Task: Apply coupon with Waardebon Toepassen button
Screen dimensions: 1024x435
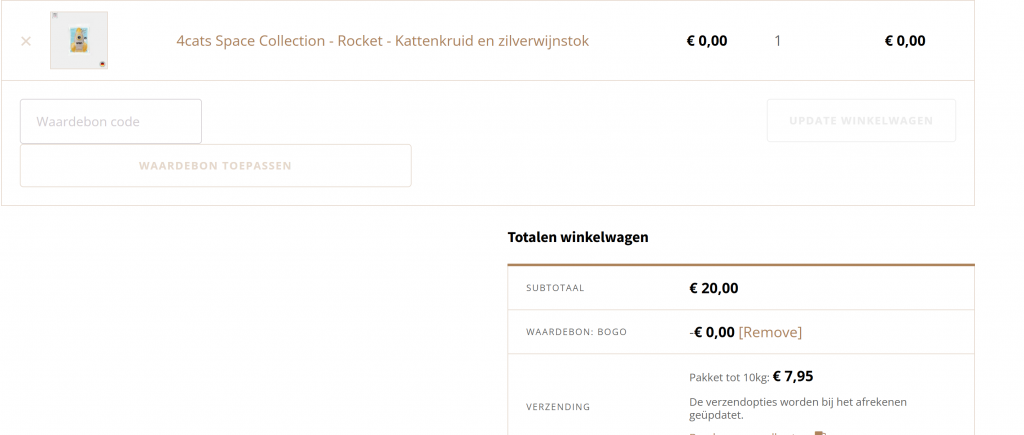Action: click(216, 166)
